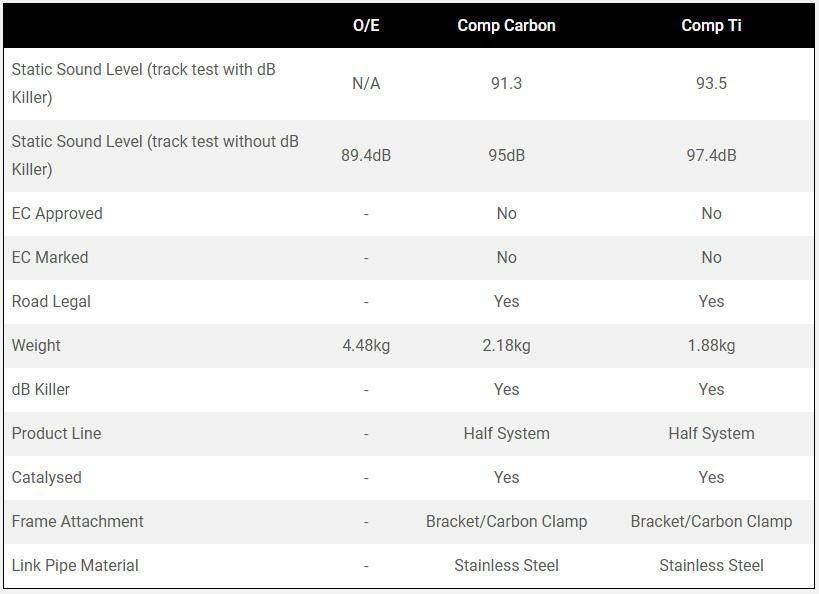Viewport: 819px width, 594px height.
Task: Click Half System under Comp Carbon
Action: click(x=506, y=433)
